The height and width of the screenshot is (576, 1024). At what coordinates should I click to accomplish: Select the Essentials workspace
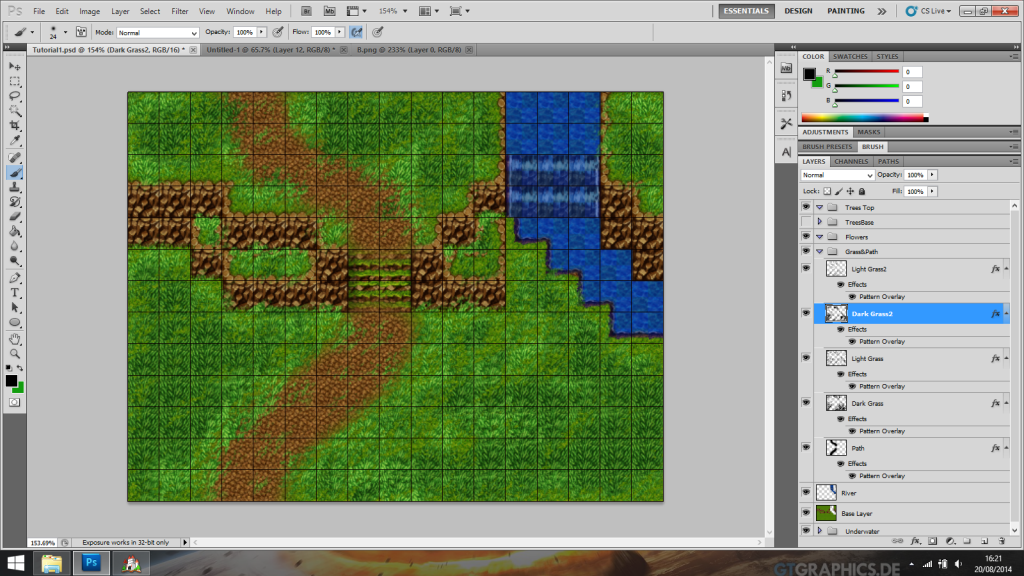point(746,11)
